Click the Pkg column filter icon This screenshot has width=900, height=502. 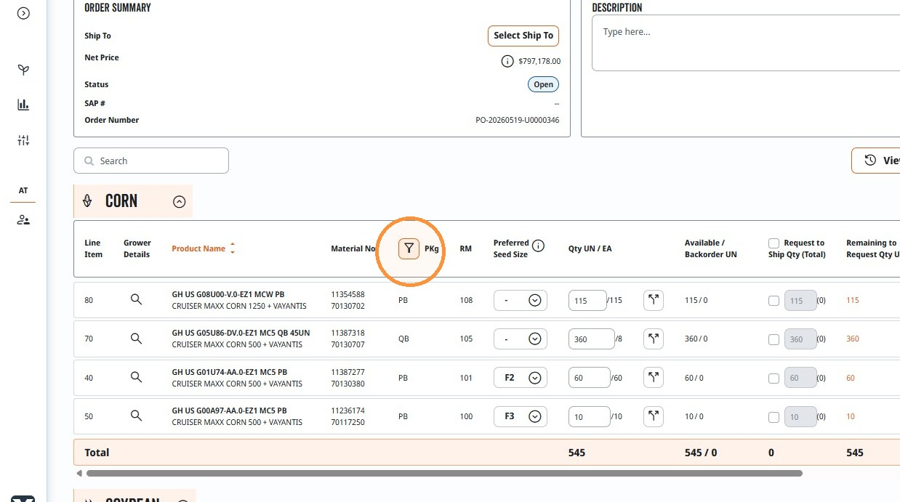point(409,248)
